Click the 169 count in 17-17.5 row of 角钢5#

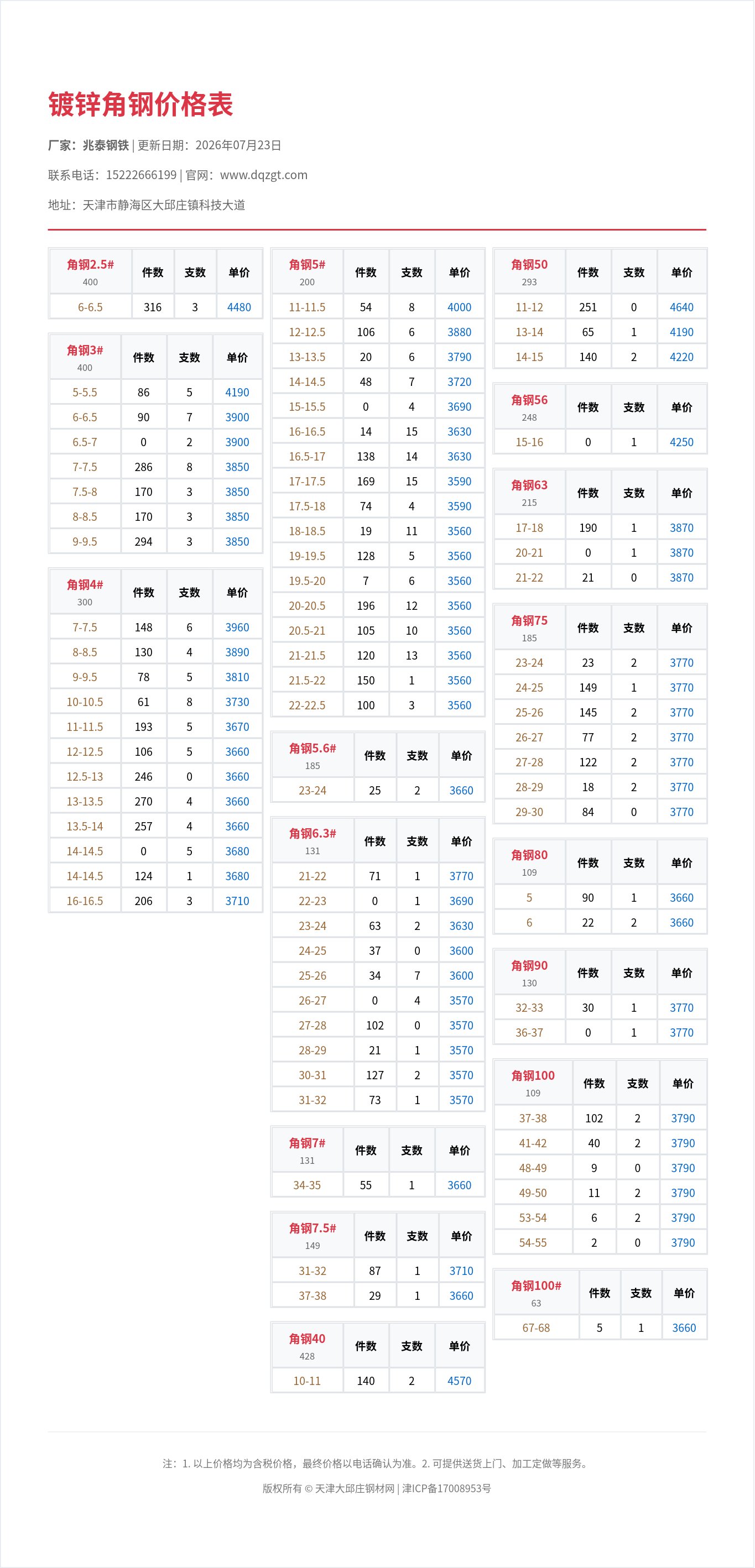[x=366, y=481]
